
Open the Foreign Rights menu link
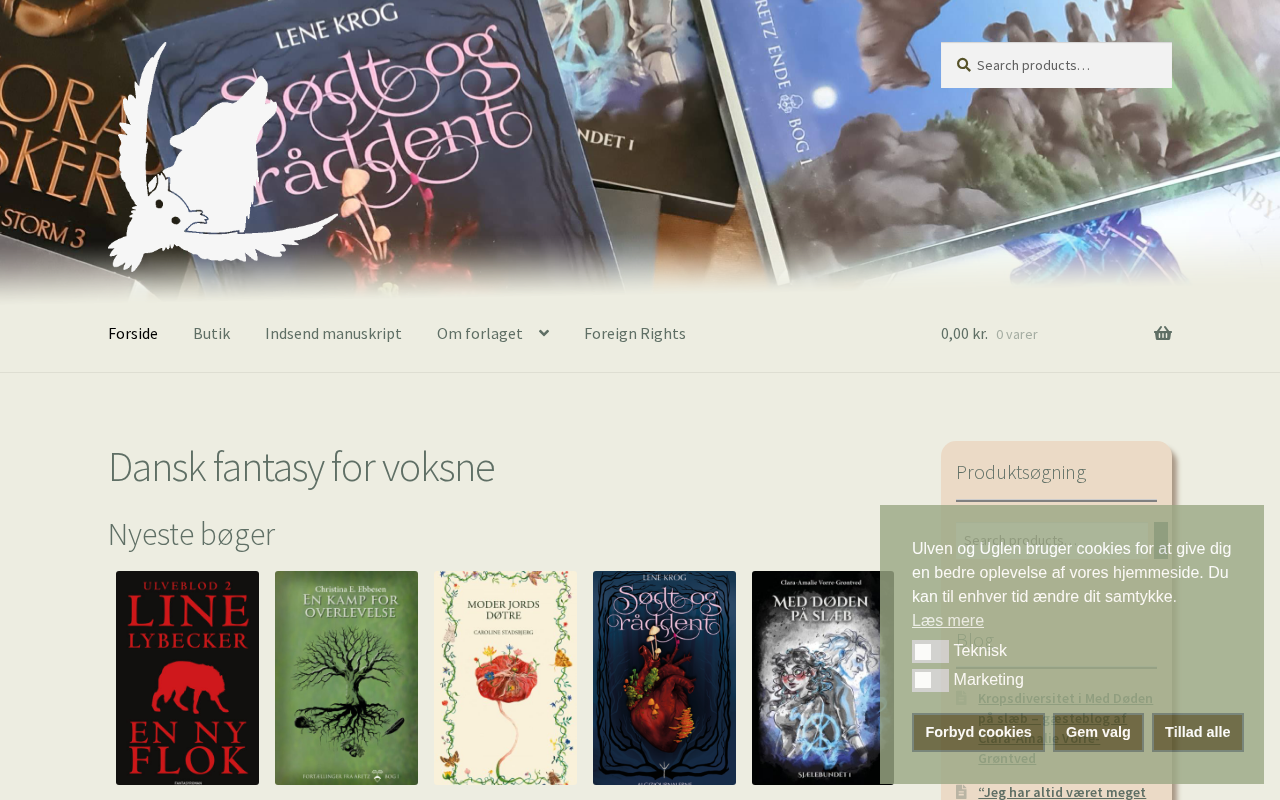point(635,333)
